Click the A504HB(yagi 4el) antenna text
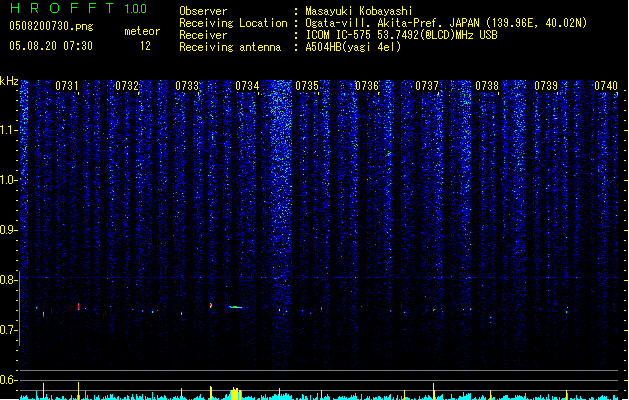 pos(353,47)
